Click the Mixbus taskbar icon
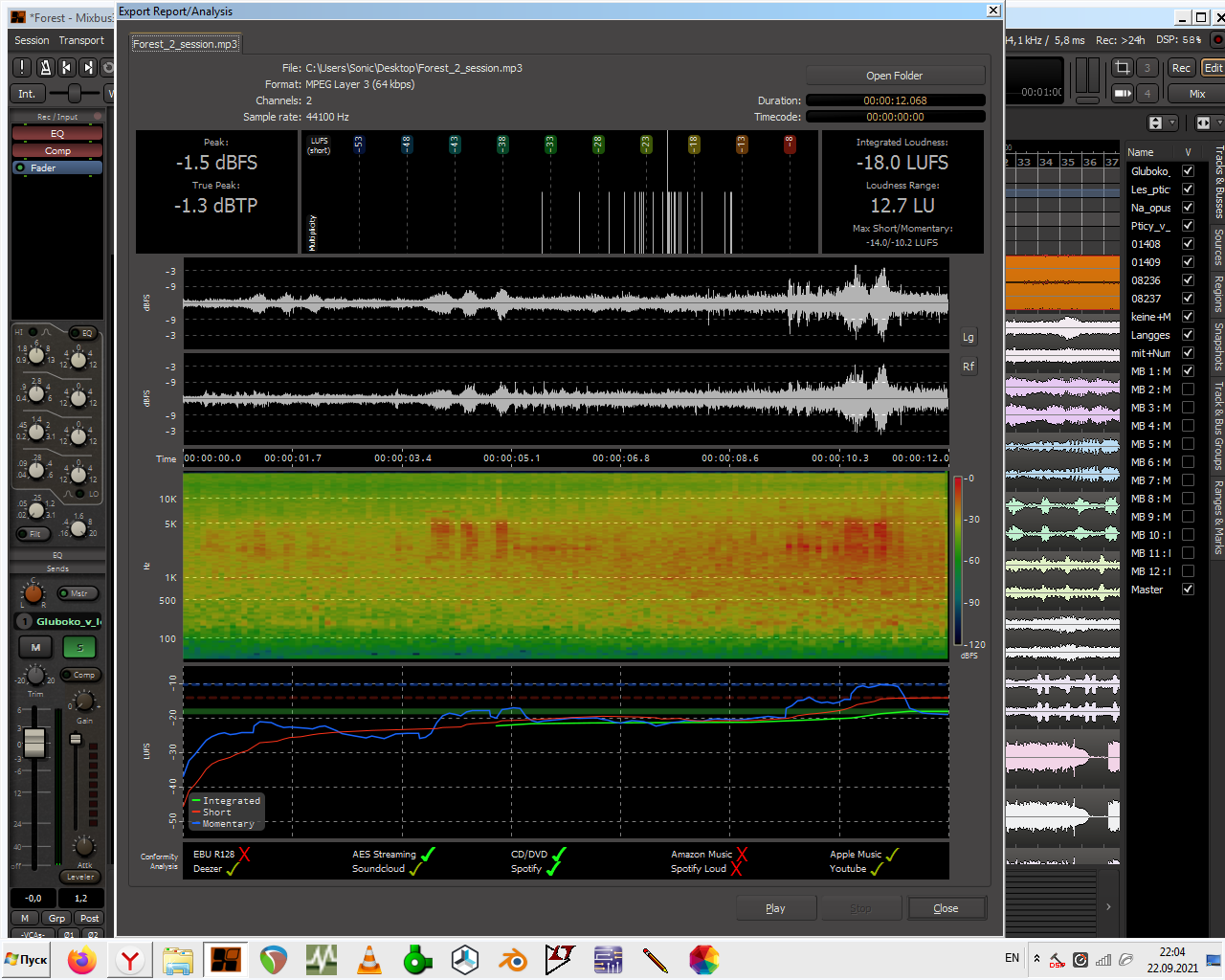1225x980 pixels. coord(226,959)
